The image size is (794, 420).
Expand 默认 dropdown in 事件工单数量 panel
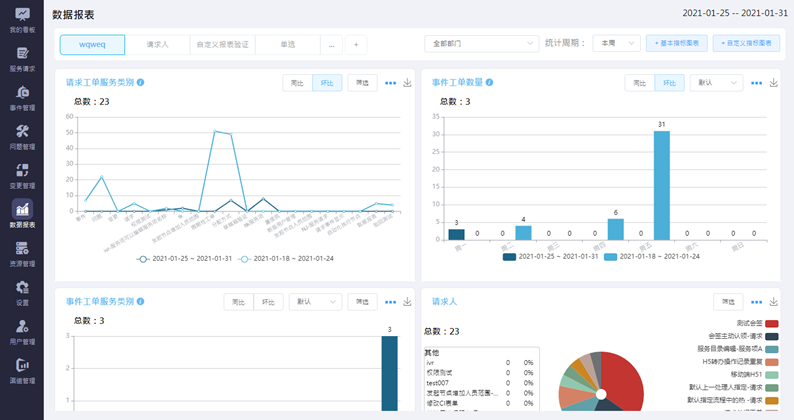tap(715, 83)
